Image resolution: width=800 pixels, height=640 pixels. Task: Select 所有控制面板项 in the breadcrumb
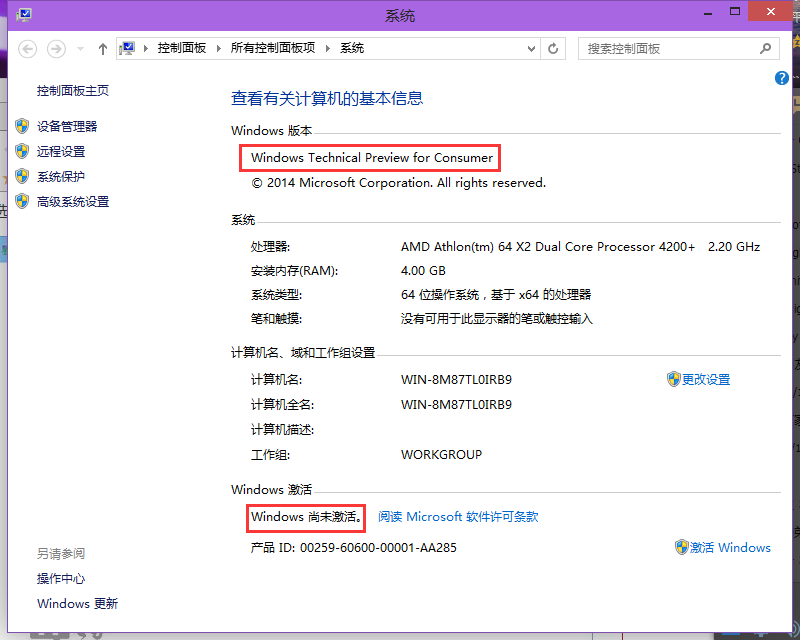[272, 48]
